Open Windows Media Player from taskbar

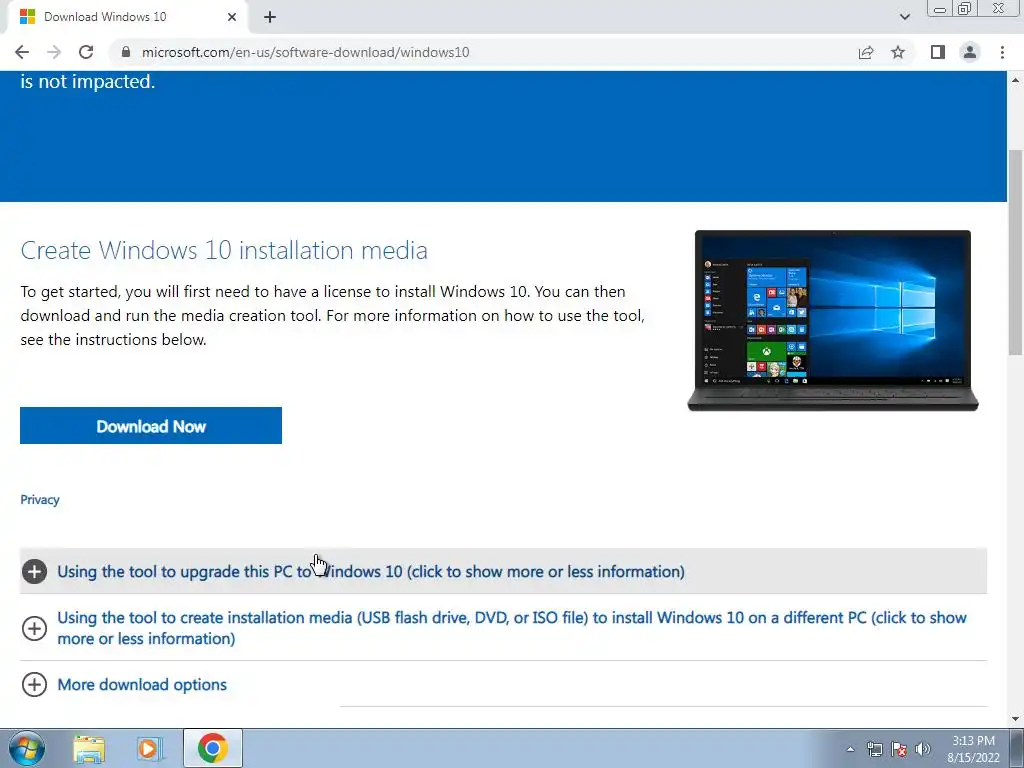[x=150, y=748]
